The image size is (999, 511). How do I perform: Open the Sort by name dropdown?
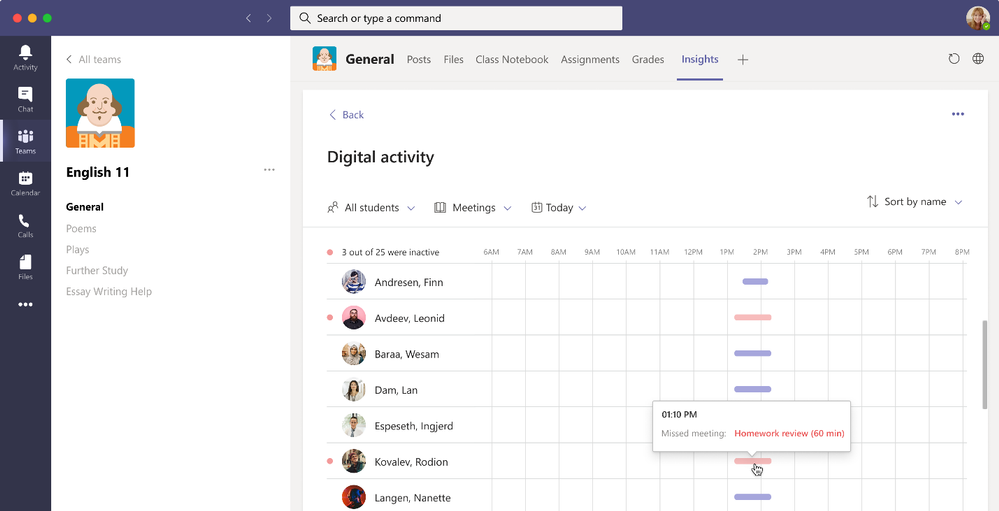tap(914, 202)
